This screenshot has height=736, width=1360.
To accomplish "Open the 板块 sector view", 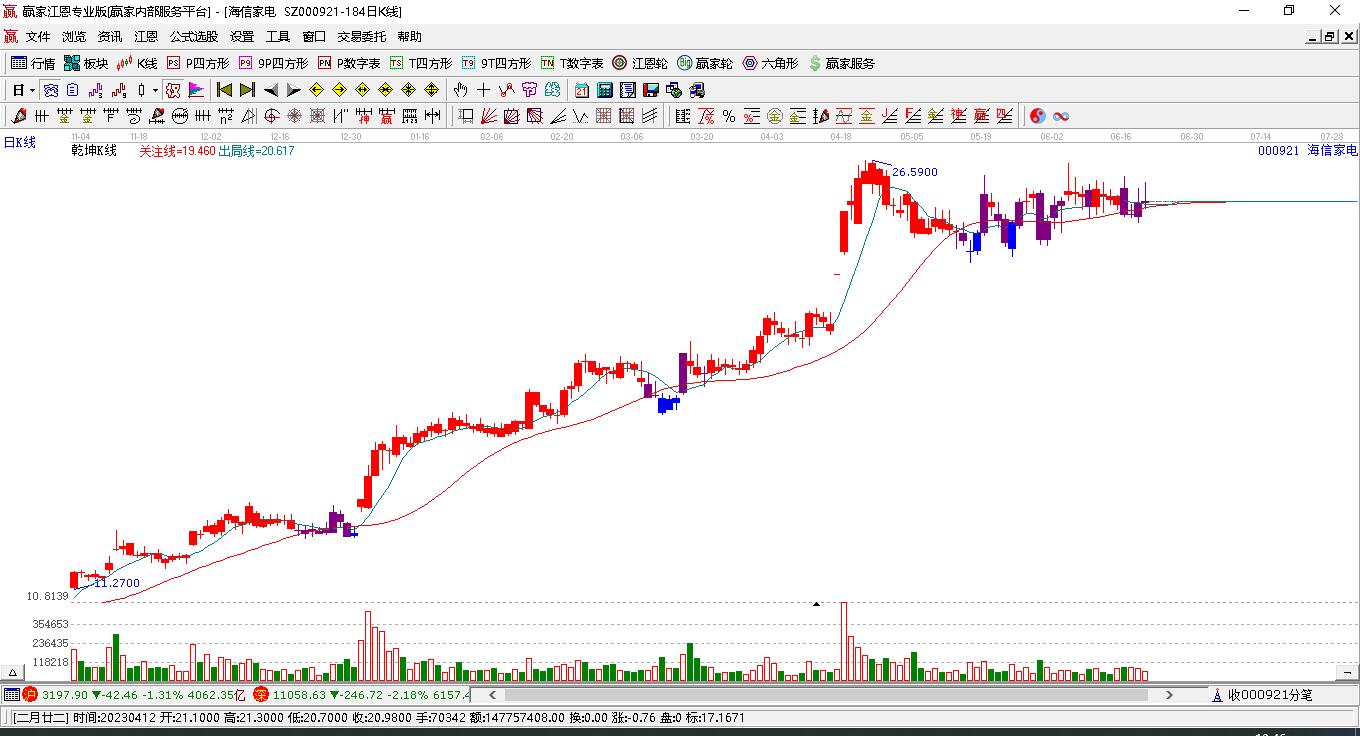I will tap(86, 63).
